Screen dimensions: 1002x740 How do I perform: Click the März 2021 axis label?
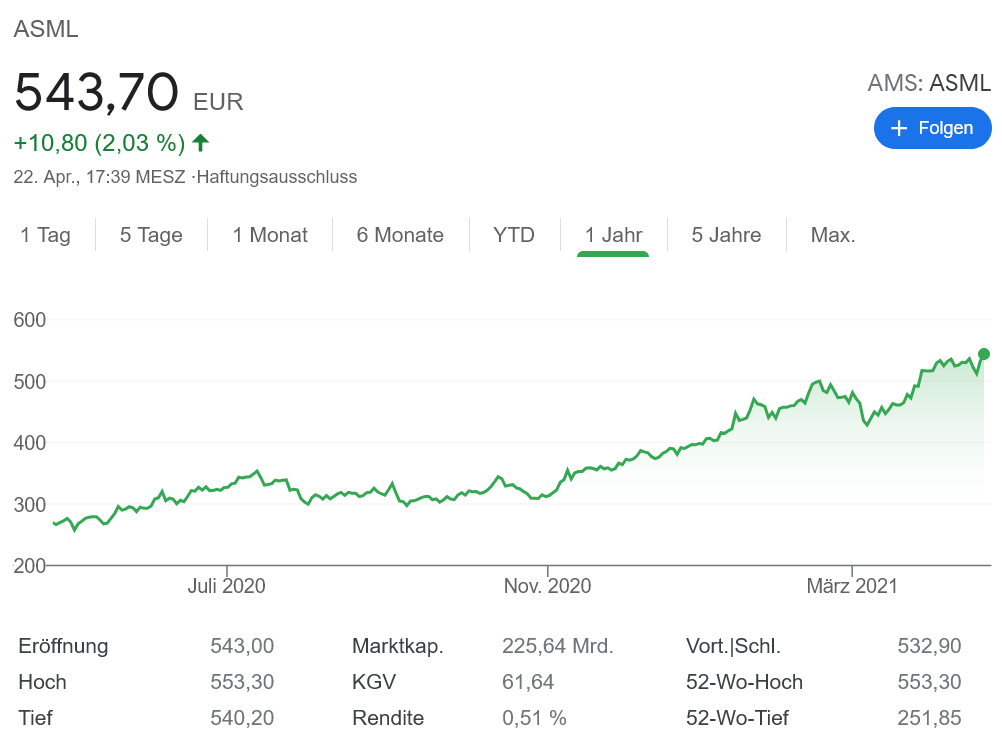[852, 586]
